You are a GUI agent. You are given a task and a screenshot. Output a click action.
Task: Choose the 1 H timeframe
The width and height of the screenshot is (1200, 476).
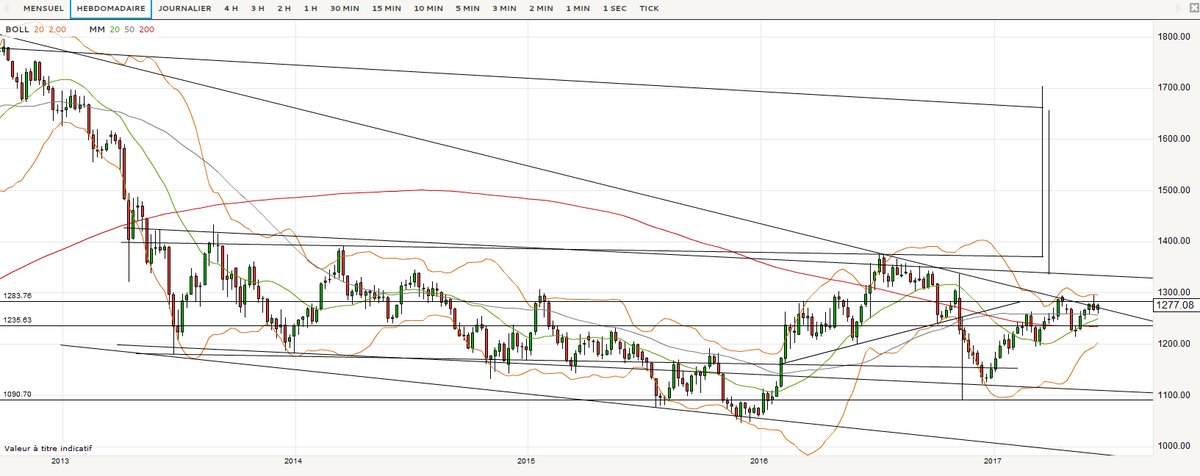[311, 8]
